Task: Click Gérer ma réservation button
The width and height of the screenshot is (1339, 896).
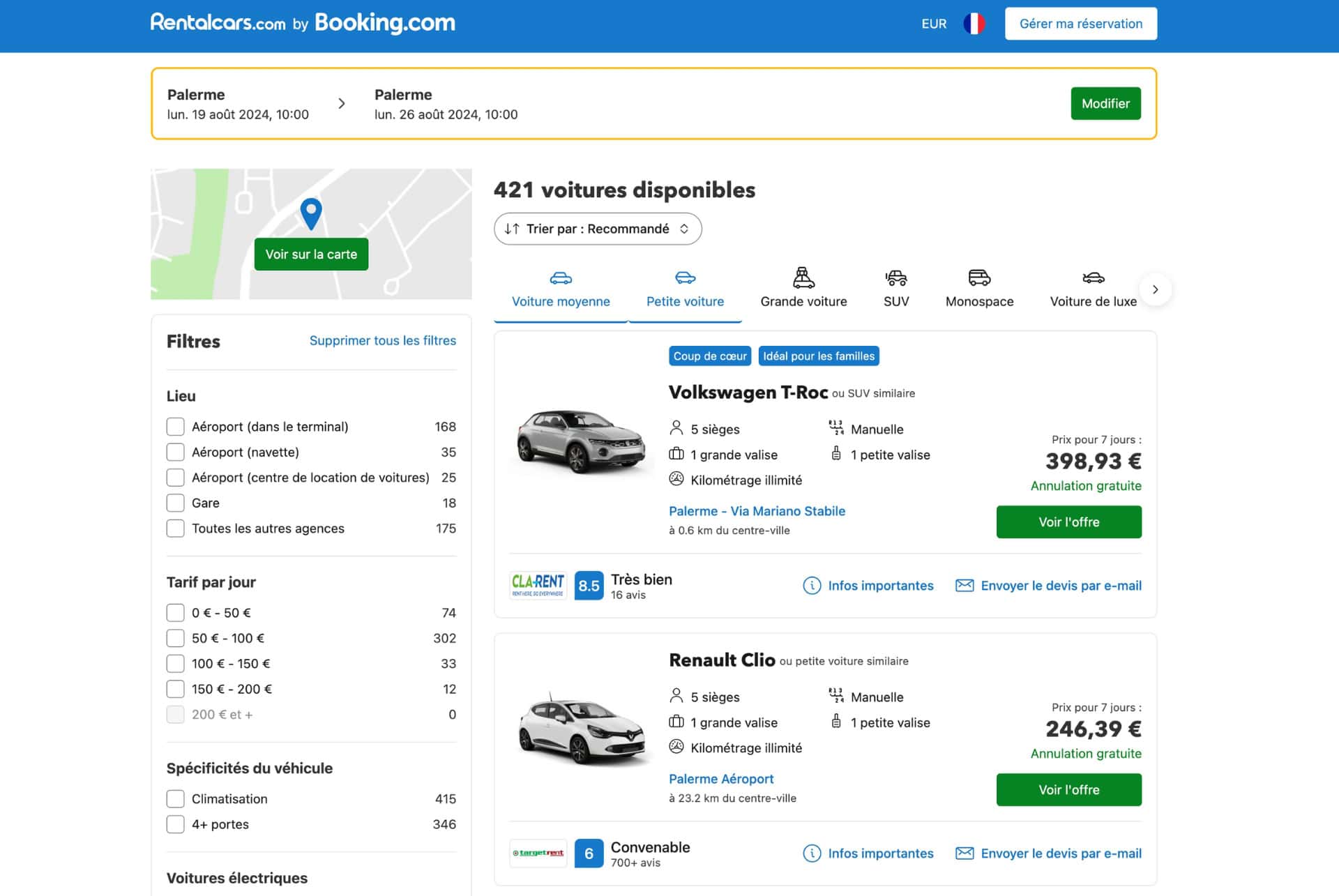Action: click(1080, 24)
